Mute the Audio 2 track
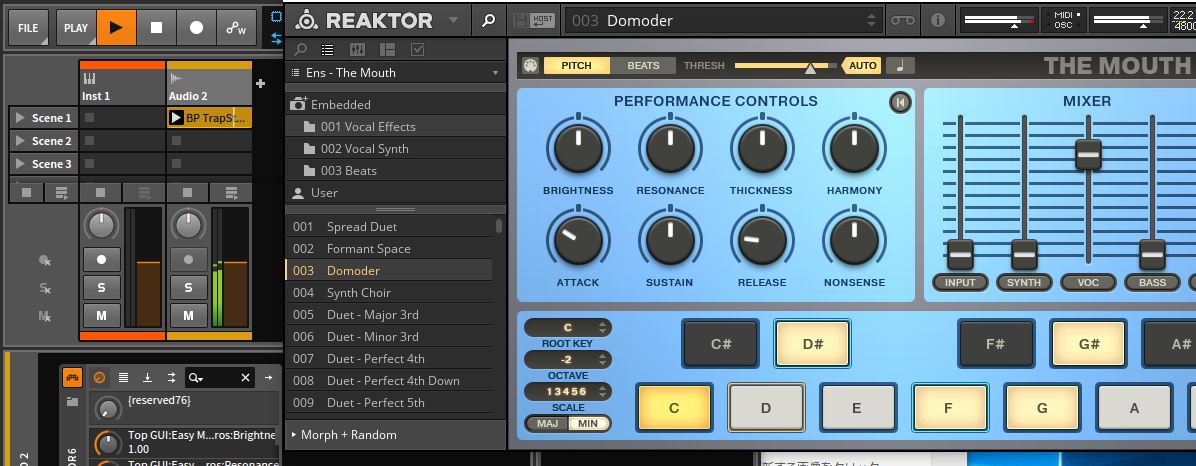Screen dimensions: 1196x466 [x=188, y=315]
